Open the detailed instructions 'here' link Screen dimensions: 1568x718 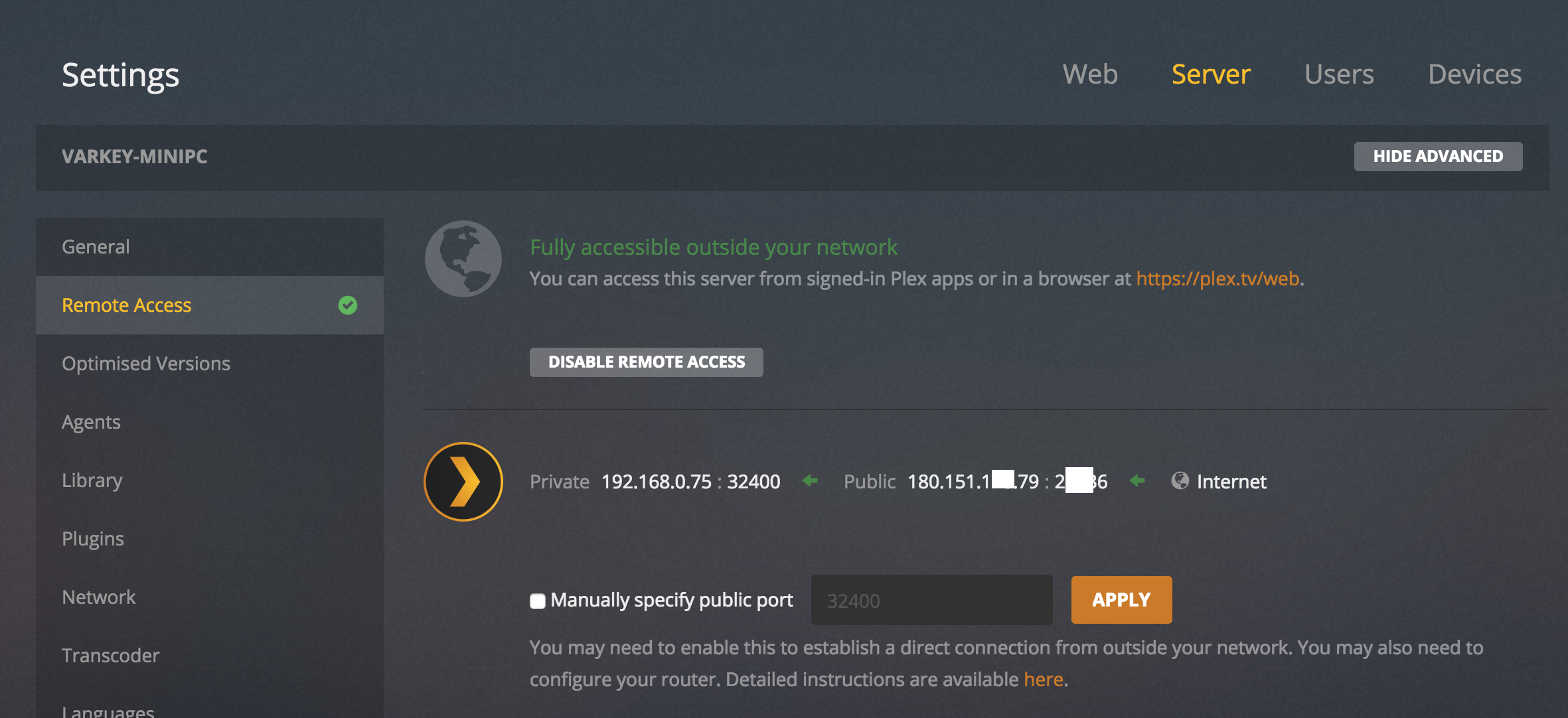[1043, 680]
